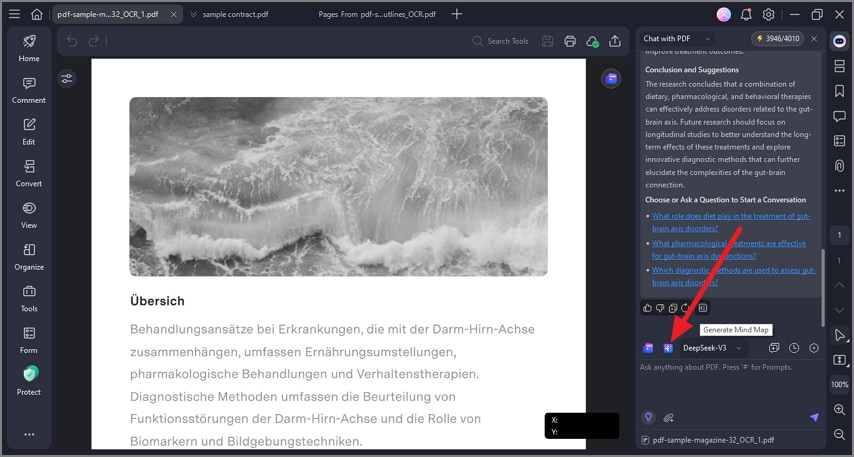Switch to pdf-sample-m...32_OCR_1.pdf tab
Viewport: 854px width, 457px height.
[108, 15]
